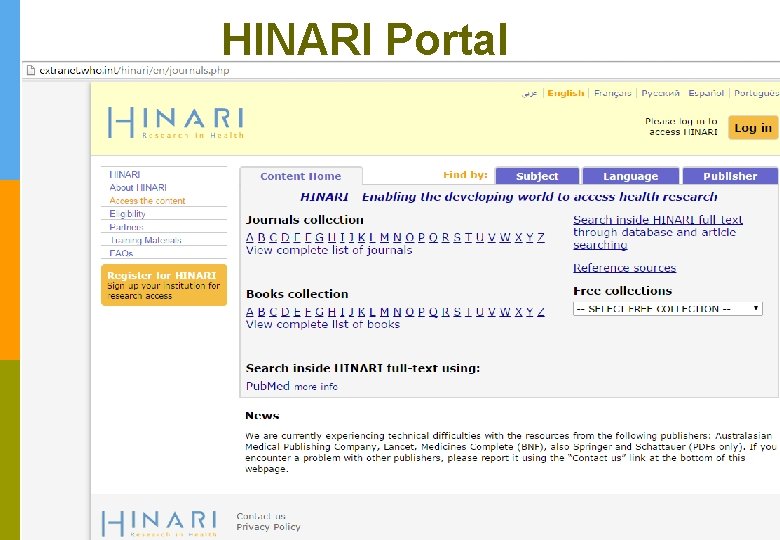The width and height of the screenshot is (780, 540).
Task: Open Privacy Policy in footer
Action: click(x=268, y=527)
